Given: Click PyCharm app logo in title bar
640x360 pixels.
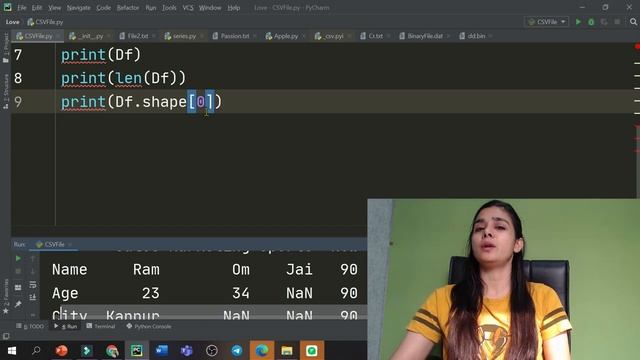Looking at the screenshot, I should 7,7.
